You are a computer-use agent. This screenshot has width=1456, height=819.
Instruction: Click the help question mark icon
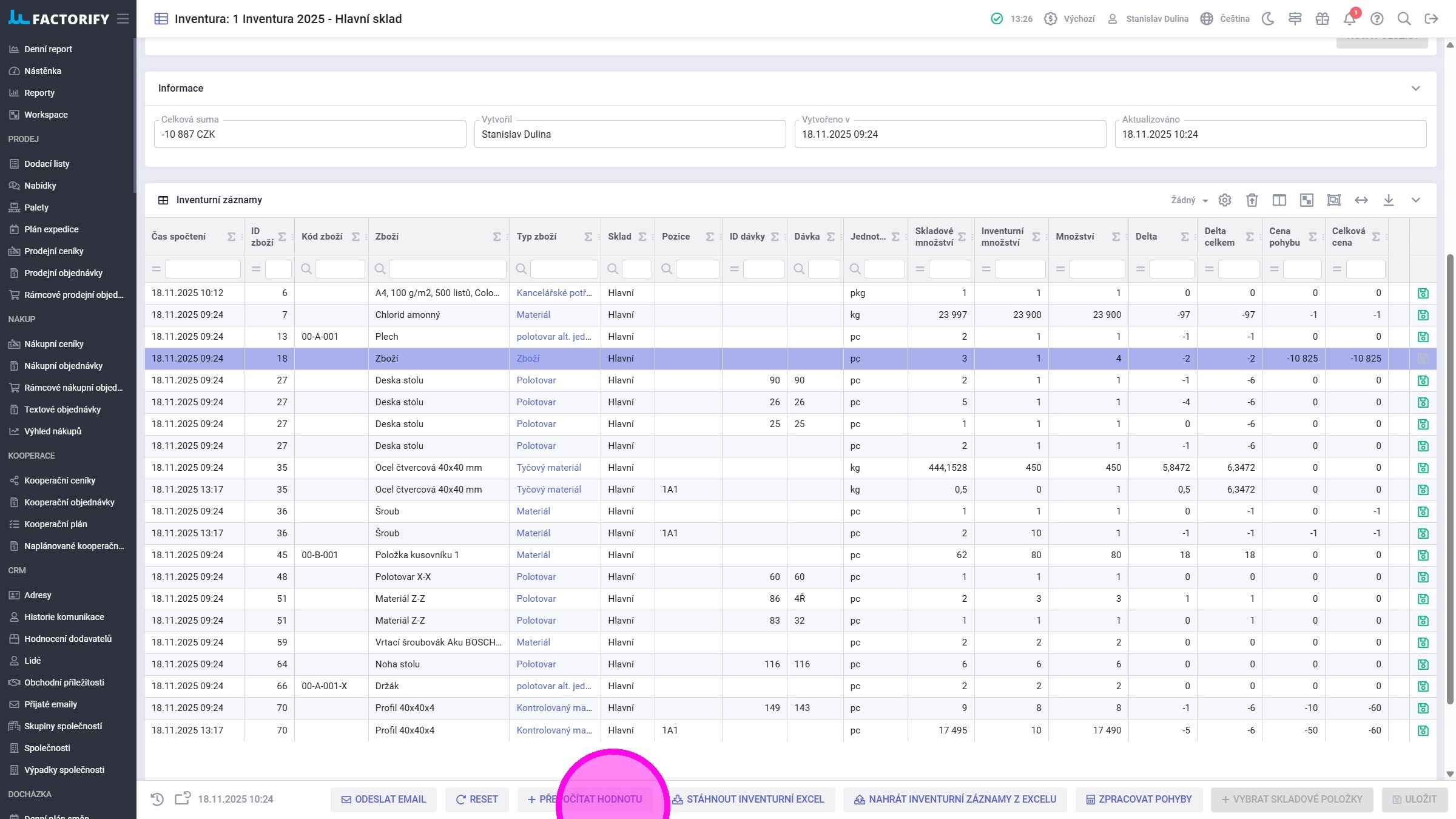(x=1377, y=19)
